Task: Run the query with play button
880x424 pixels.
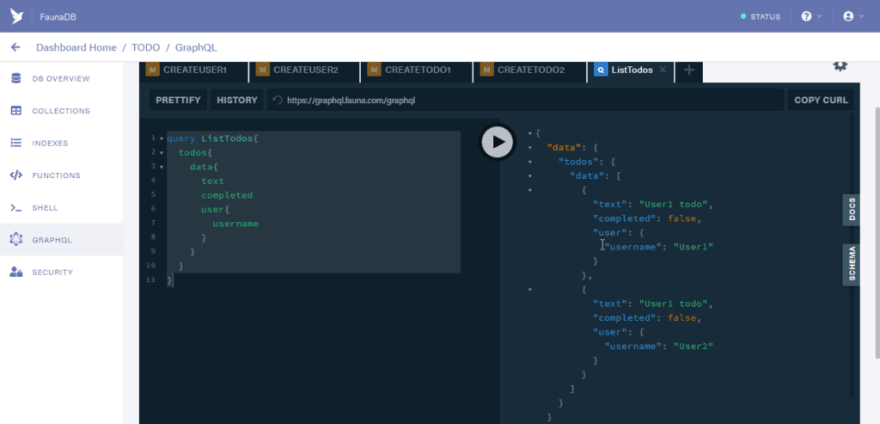Action: 497,142
